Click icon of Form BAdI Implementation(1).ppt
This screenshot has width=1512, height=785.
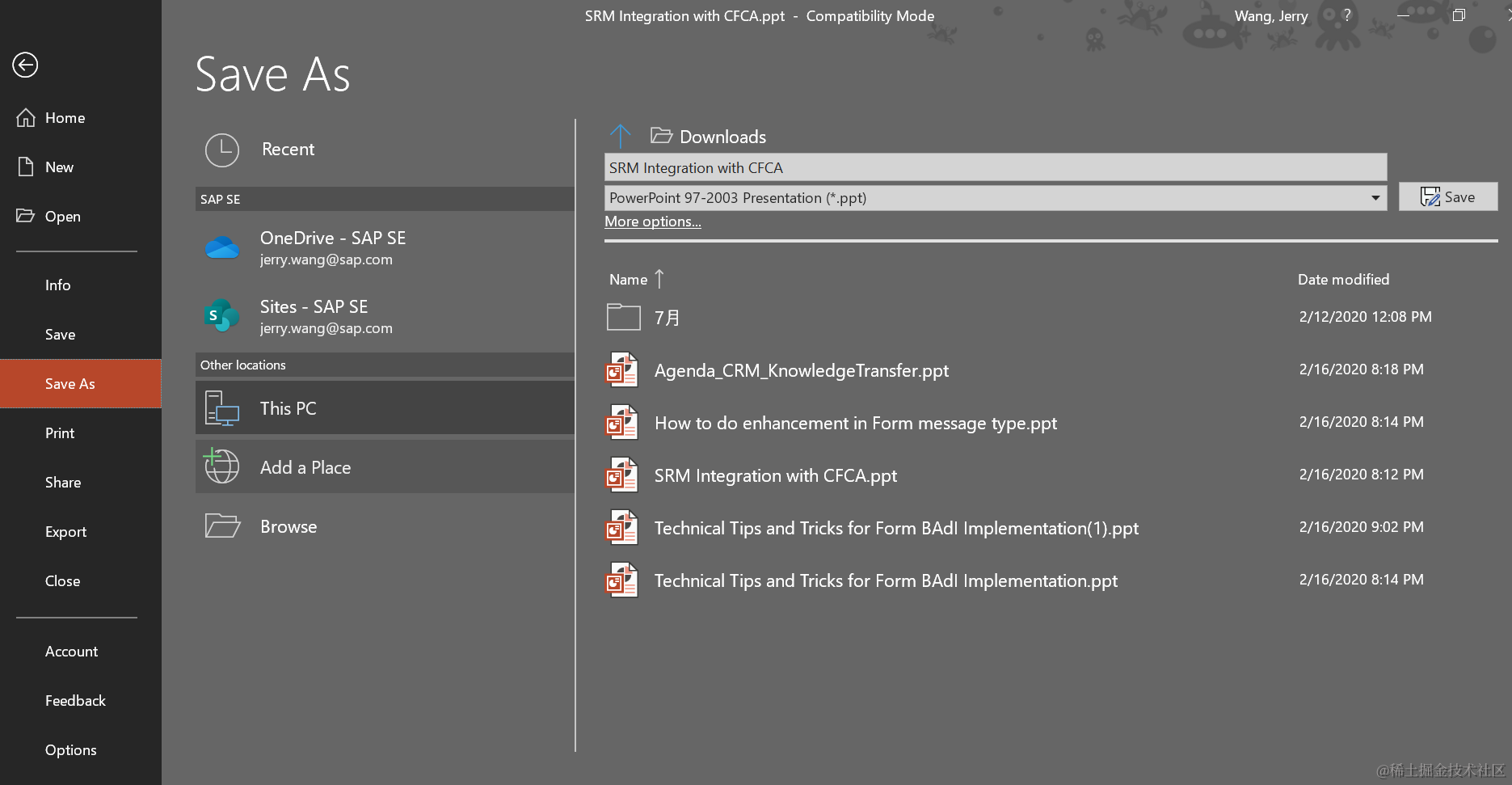point(622,527)
